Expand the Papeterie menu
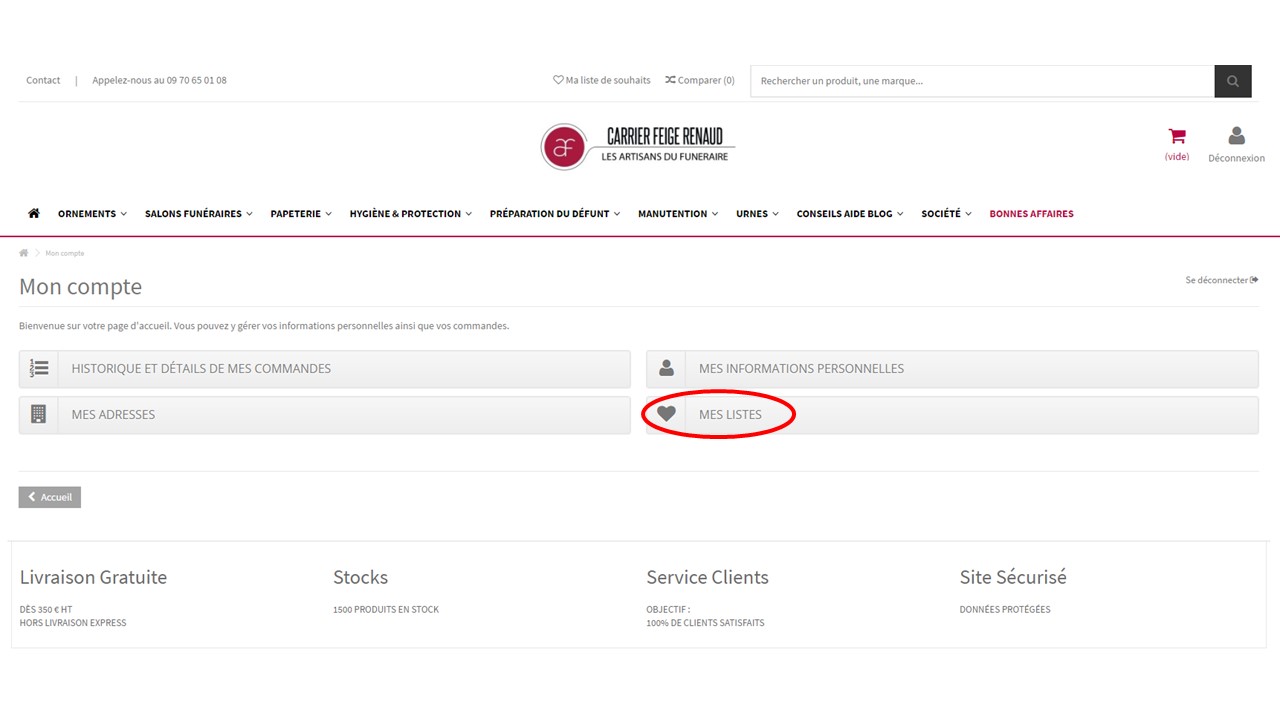Screen dimensions: 1280x720 301,213
